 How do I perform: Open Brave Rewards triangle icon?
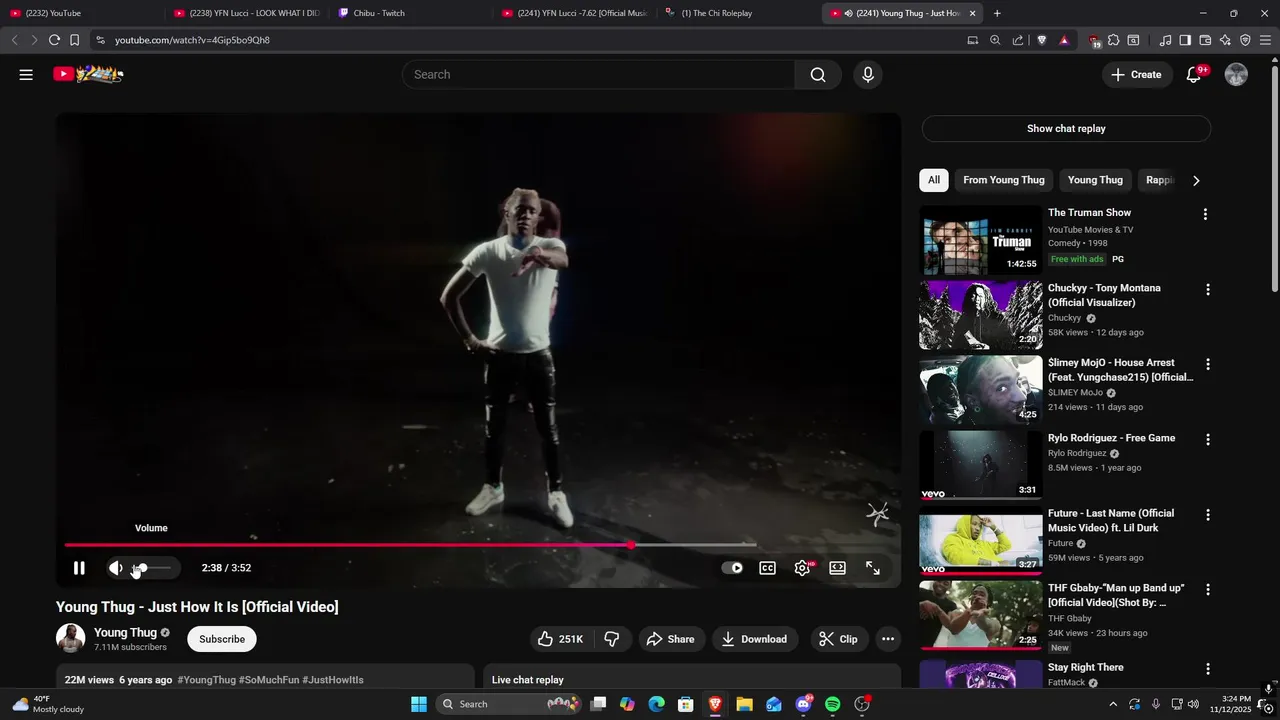pos(1064,40)
